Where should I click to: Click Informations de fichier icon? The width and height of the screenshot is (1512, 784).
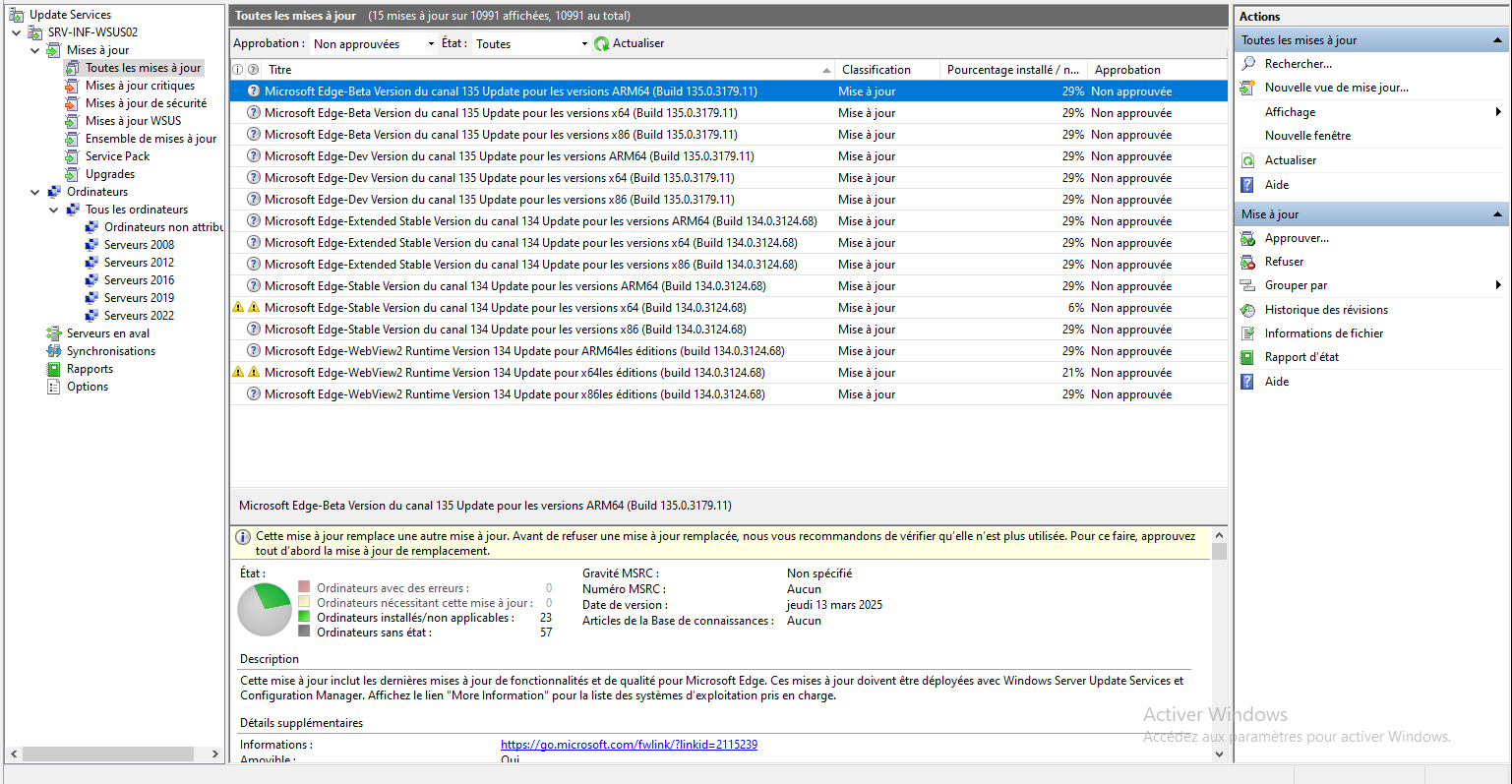point(1248,333)
